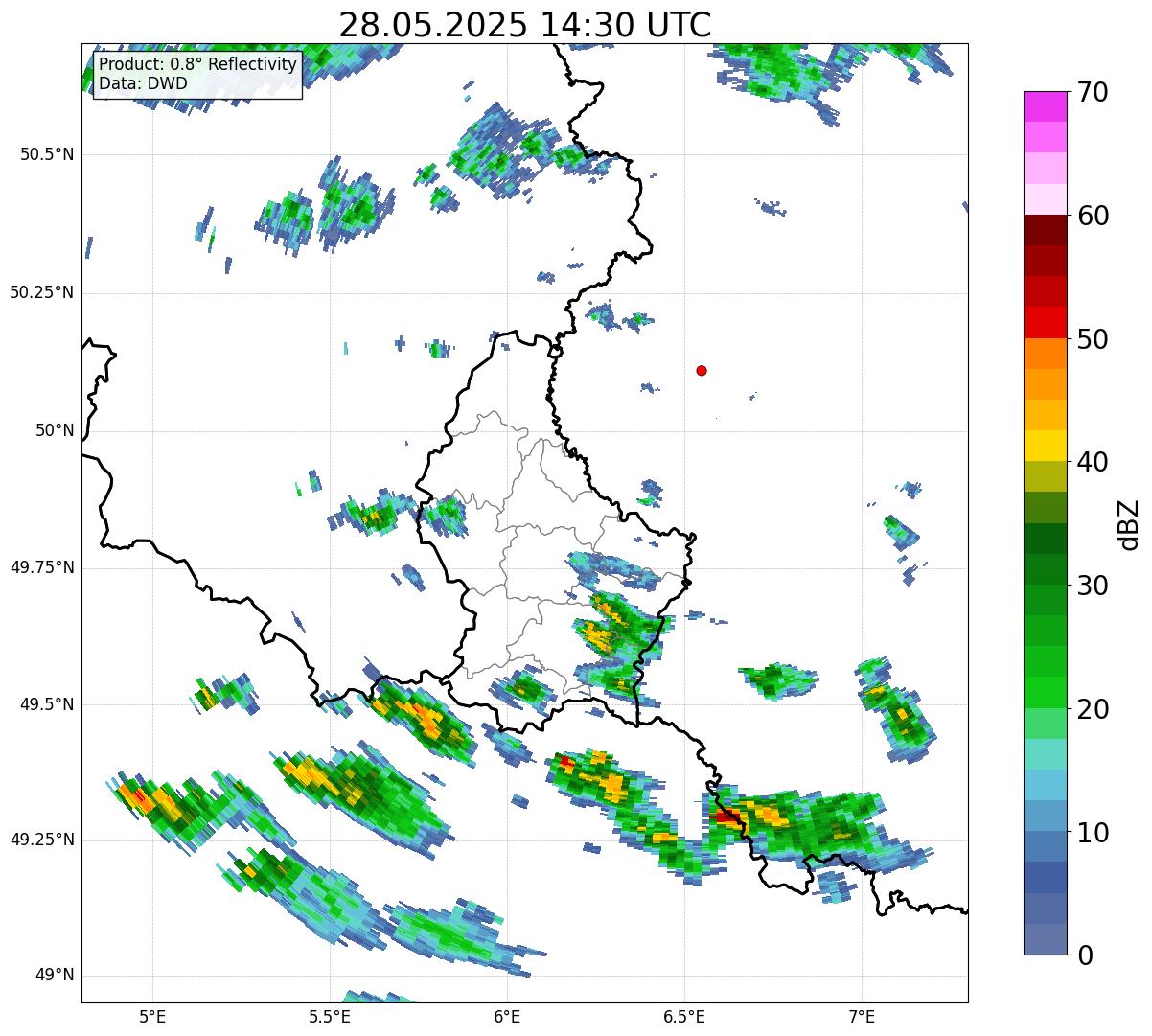Click the '7°E' longitude label
This screenshot has width=1152, height=1036.
point(862,1017)
